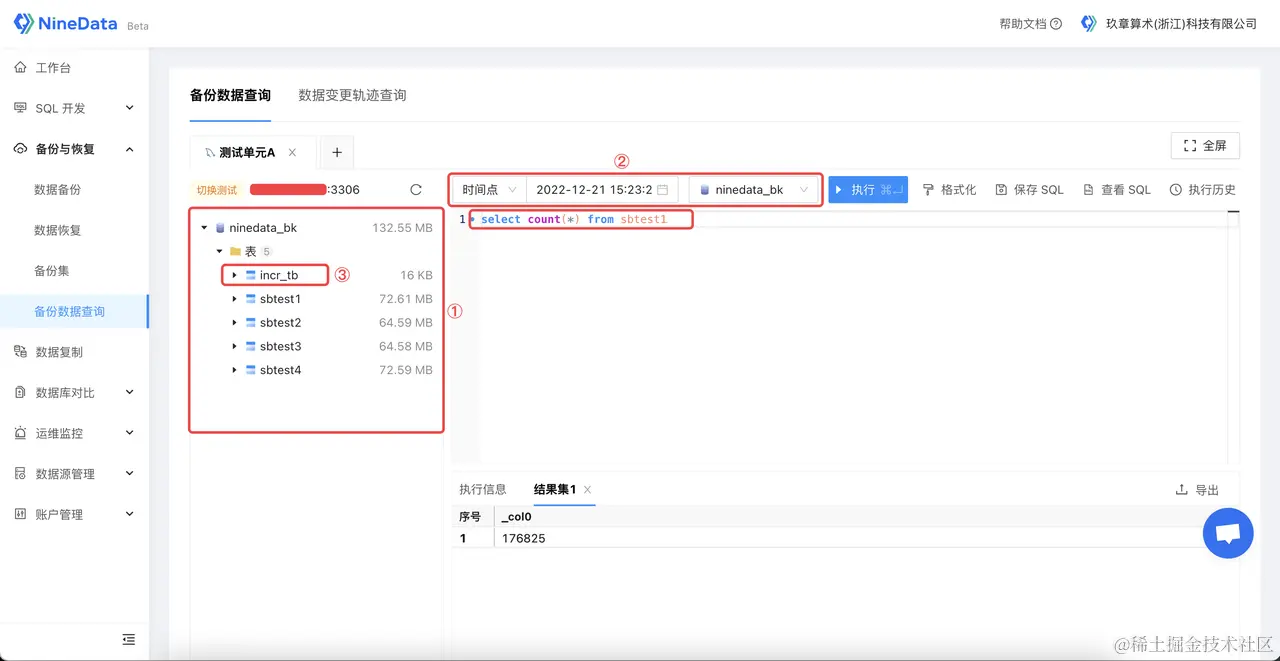This screenshot has height=661, width=1280.
Task: Click the 执行 run button
Action: (x=868, y=189)
